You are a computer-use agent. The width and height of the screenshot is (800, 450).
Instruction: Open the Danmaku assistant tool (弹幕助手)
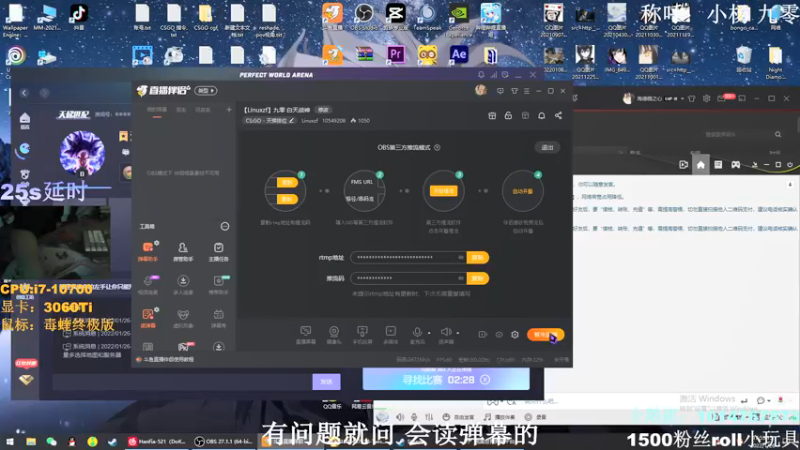click(147, 251)
